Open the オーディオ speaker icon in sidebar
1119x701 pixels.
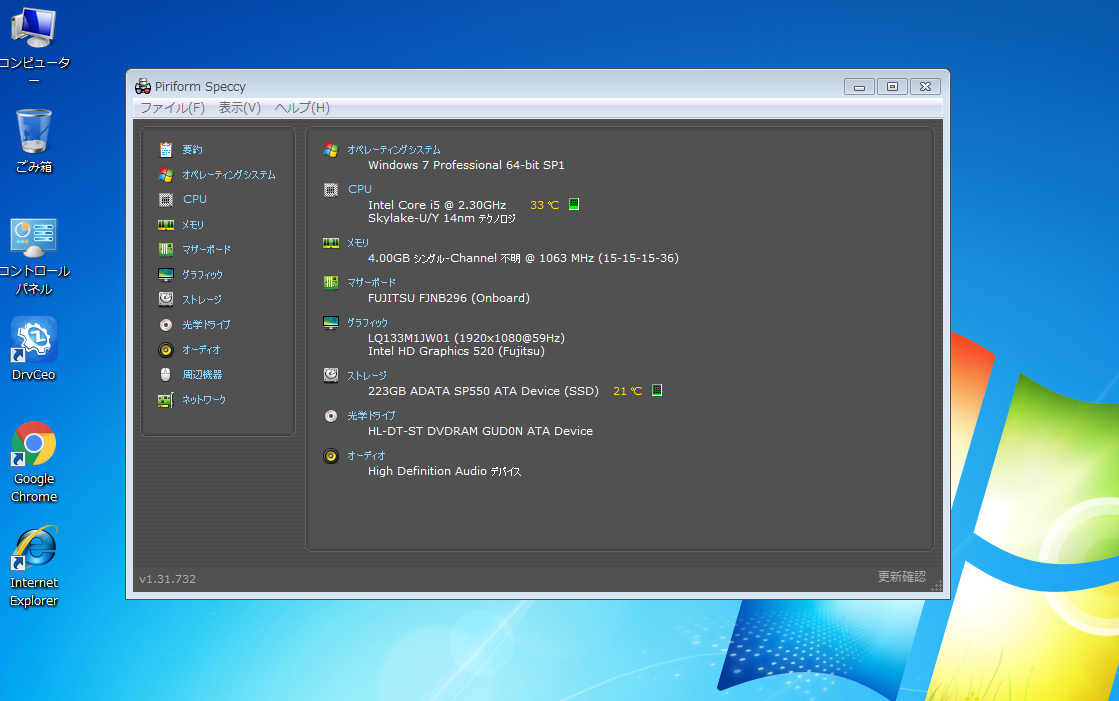click(x=166, y=349)
